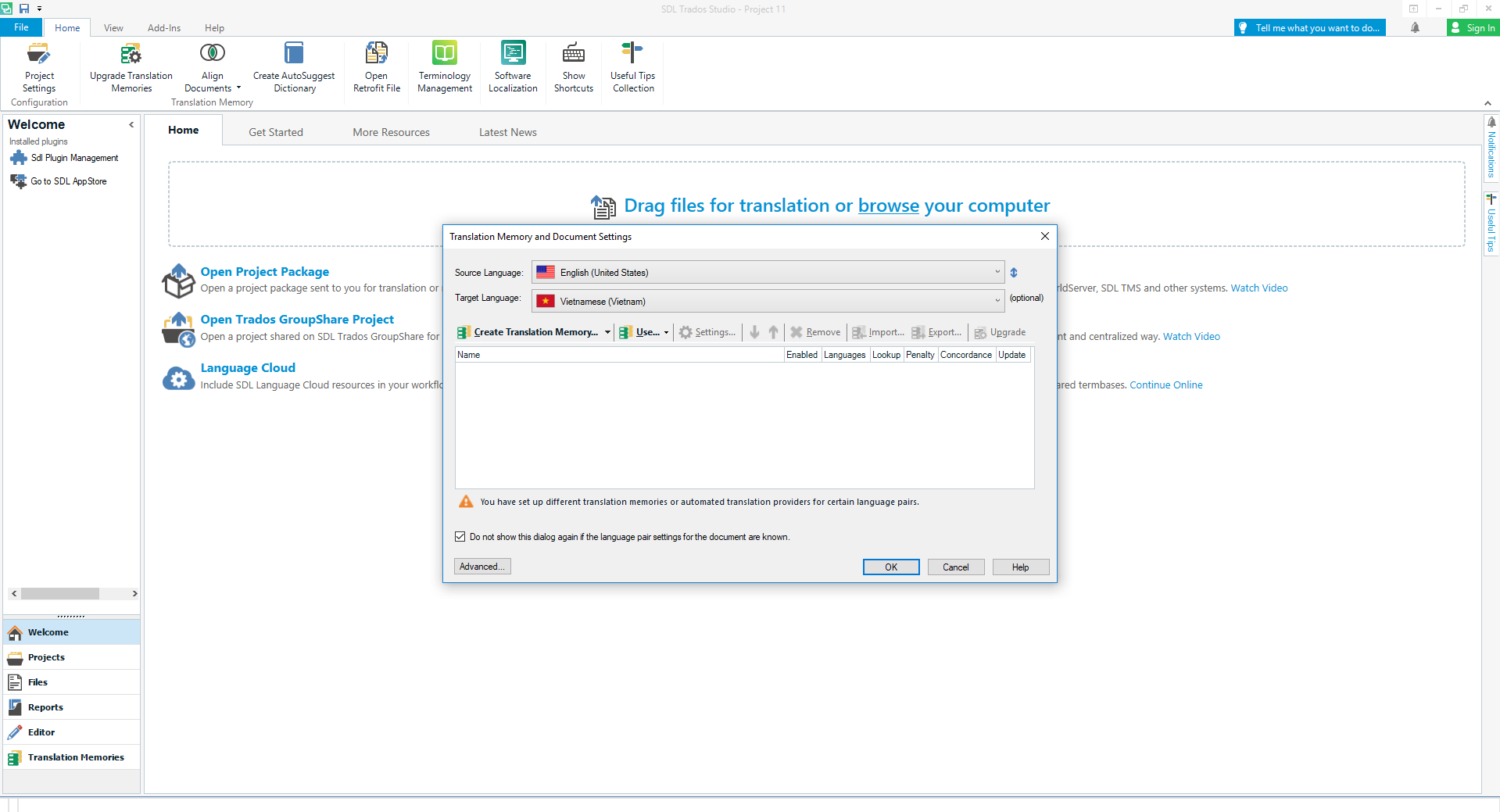Screen dimensions: 1500x812
Task: Click Continue Online link
Action: pyautogui.click(x=1165, y=385)
